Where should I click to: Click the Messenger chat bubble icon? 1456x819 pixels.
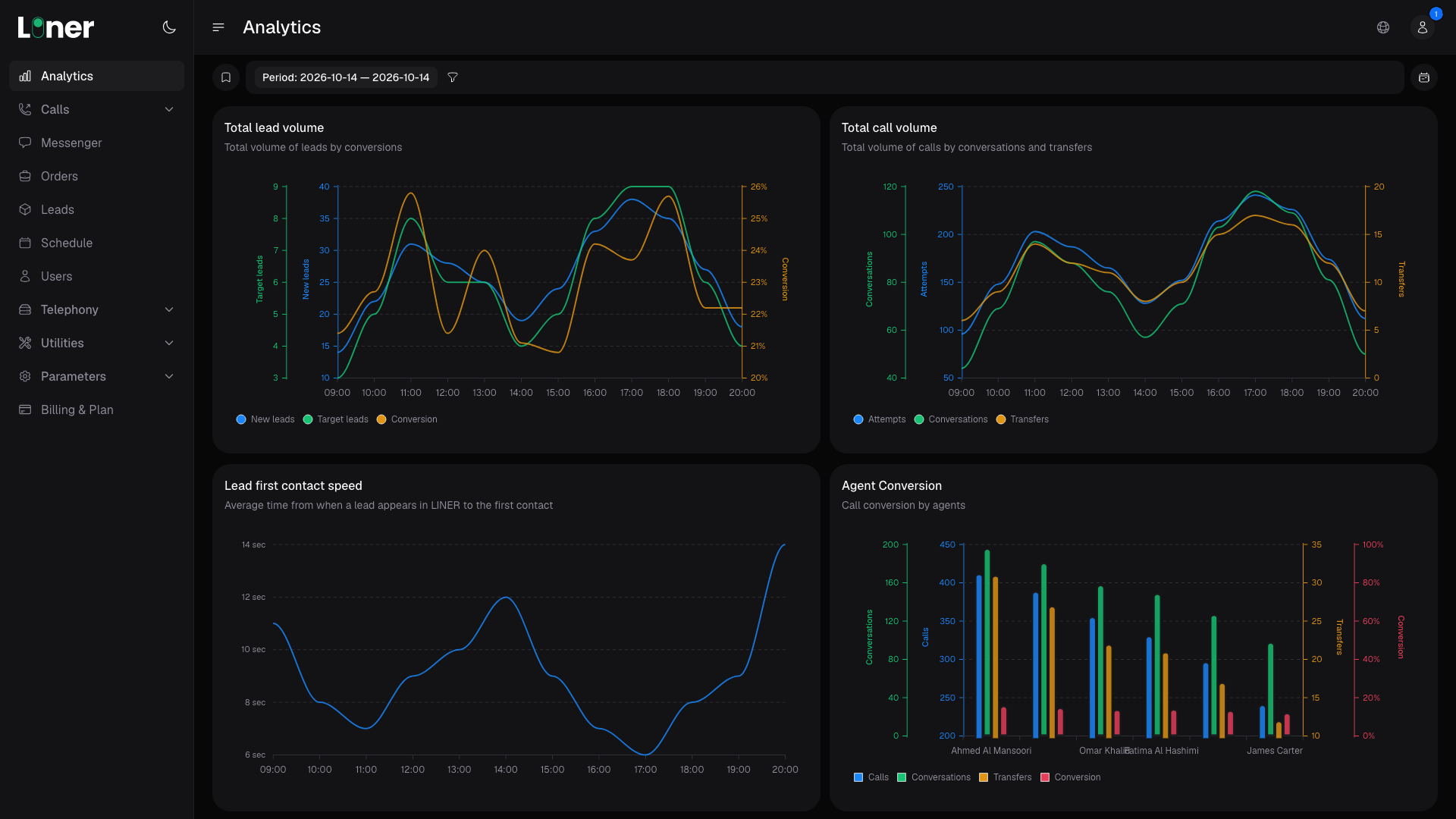[x=25, y=143]
